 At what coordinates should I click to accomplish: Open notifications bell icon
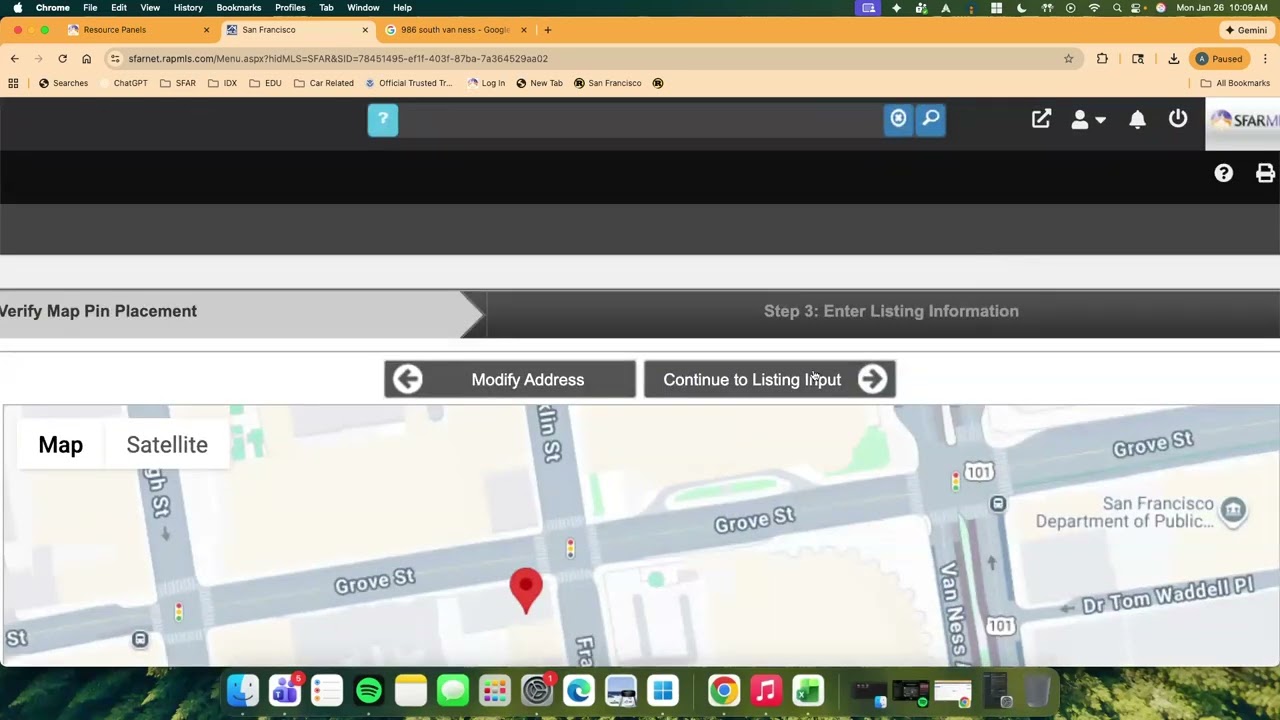(1137, 120)
